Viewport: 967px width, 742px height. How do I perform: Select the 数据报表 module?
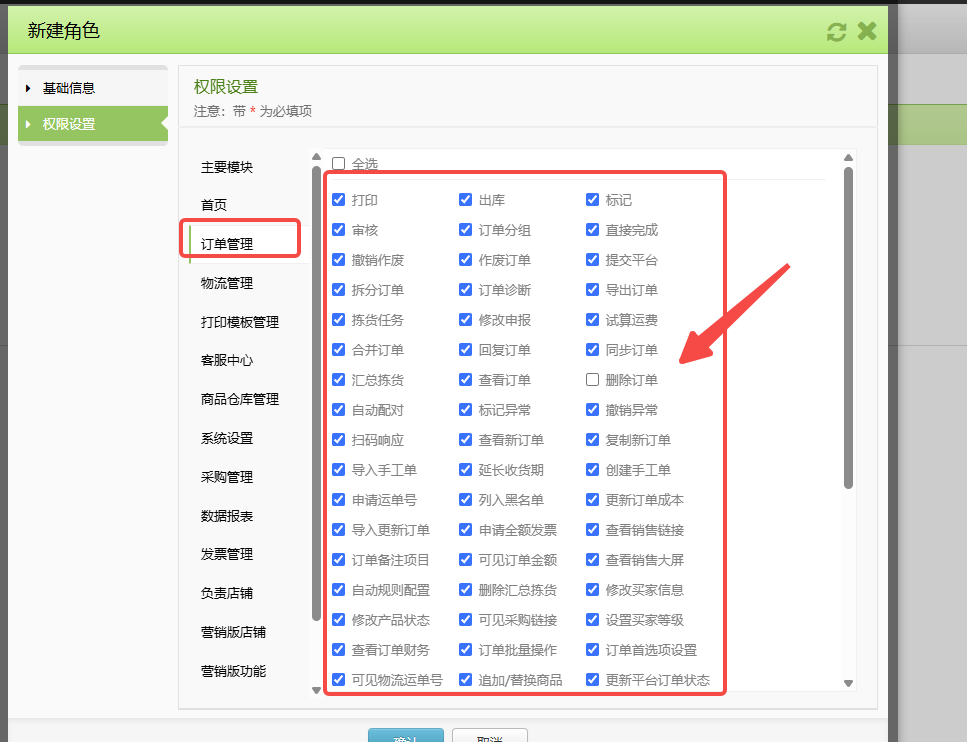coord(240,515)
